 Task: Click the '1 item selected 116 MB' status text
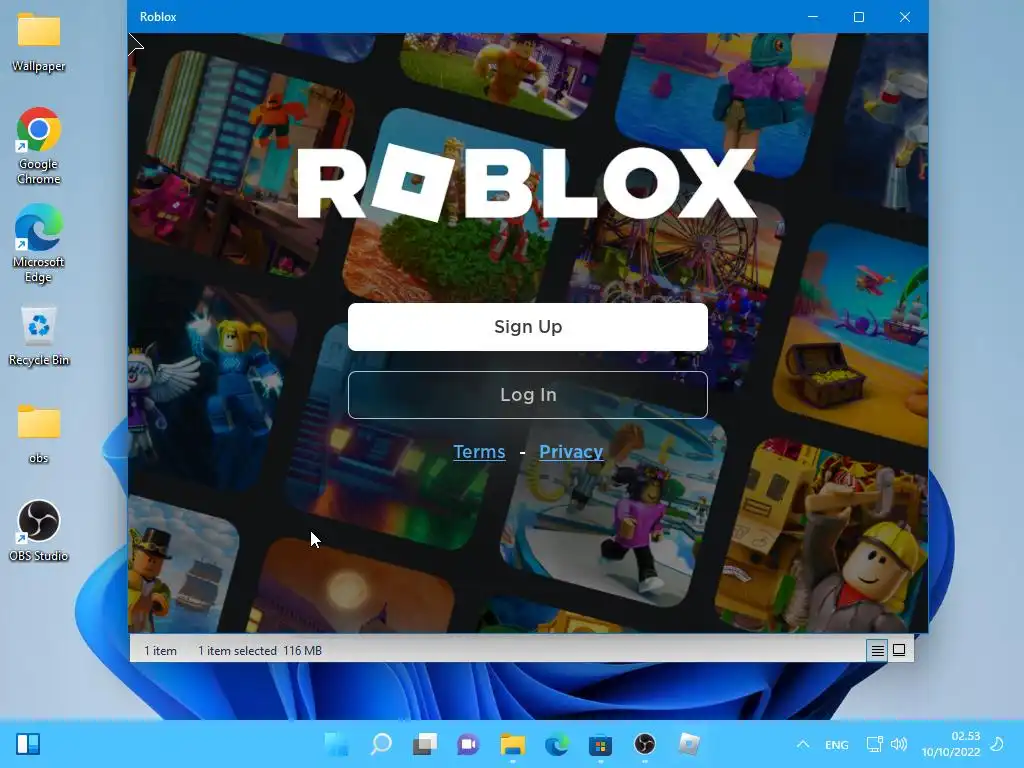260,650
